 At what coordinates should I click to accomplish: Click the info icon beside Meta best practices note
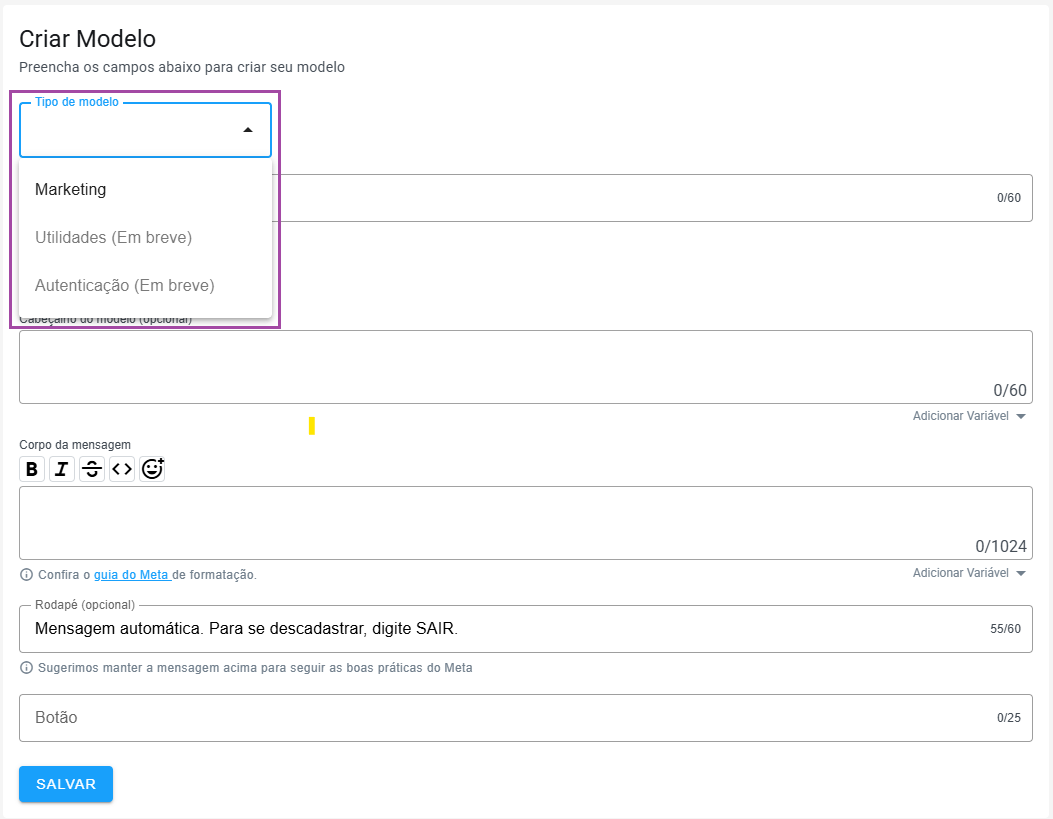26,668
